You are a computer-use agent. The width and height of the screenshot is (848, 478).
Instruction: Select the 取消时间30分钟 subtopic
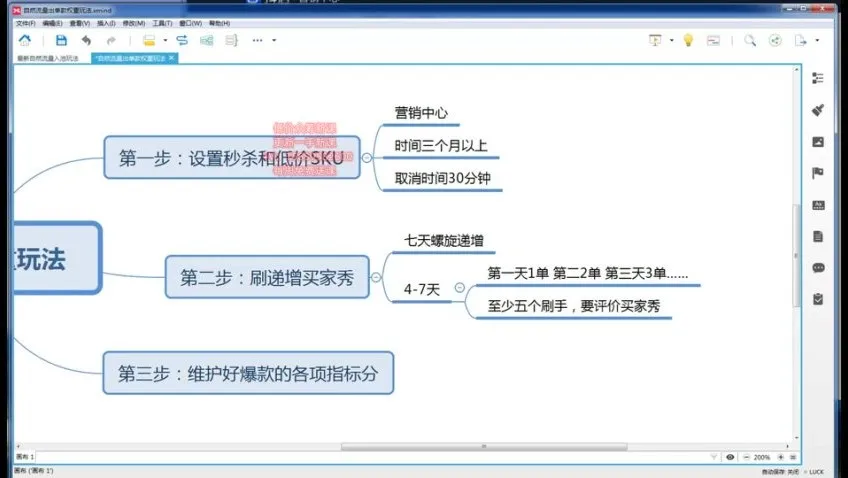442,178
